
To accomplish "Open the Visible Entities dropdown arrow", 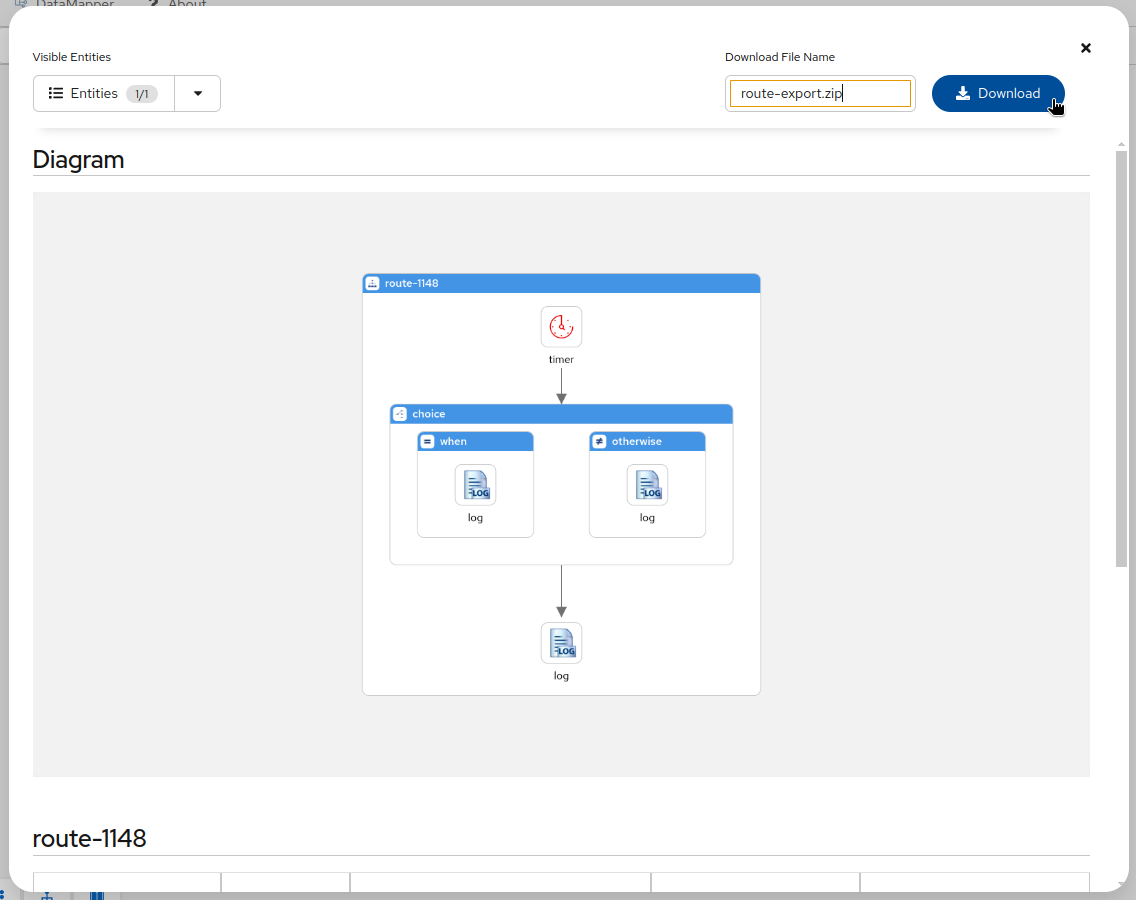I will click(197, 93).
